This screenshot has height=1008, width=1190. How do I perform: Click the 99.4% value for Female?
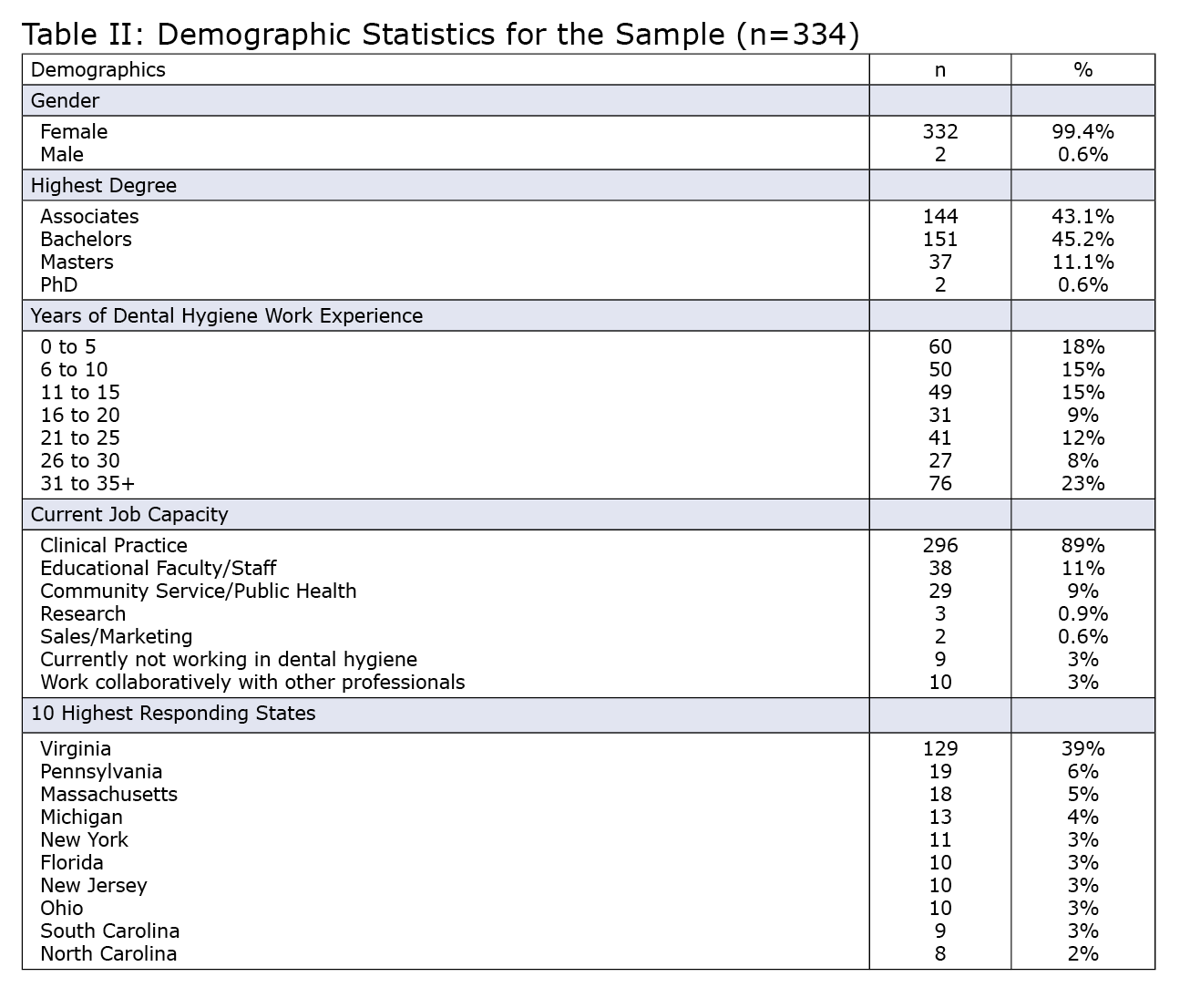point(1082,132)
